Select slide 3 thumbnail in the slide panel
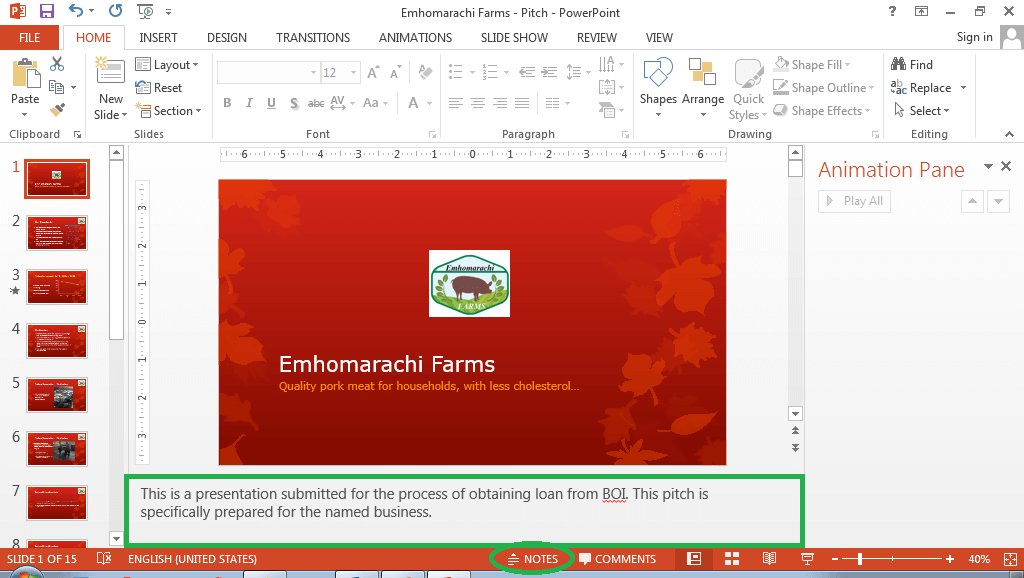This screenshot has height=578, width=1024. coord(57,286)
